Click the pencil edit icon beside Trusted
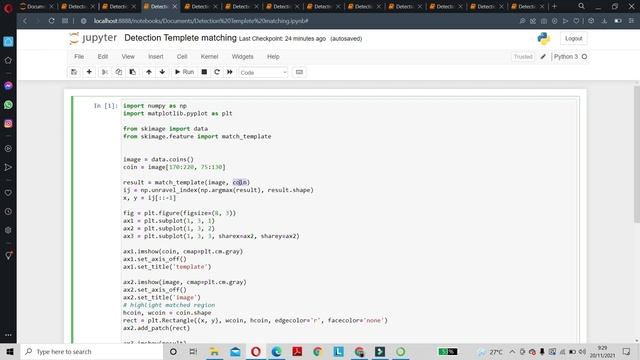 coord(543,57)
